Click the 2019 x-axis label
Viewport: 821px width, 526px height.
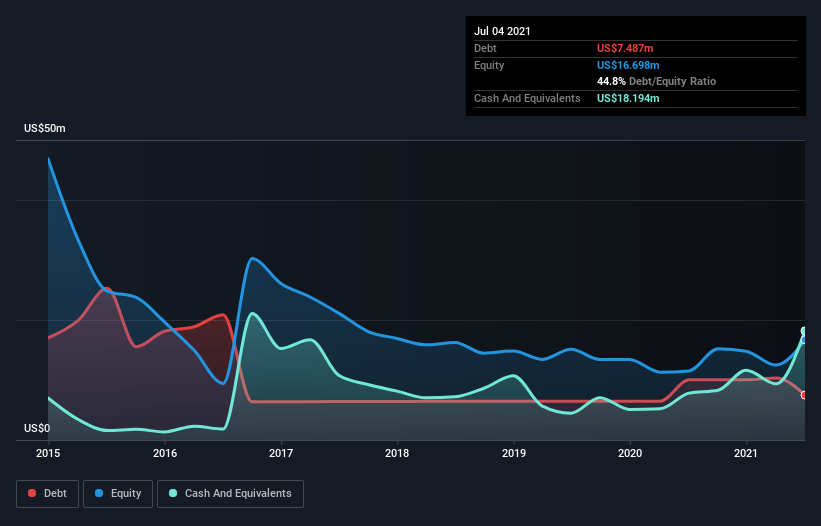tap(514, 453)
